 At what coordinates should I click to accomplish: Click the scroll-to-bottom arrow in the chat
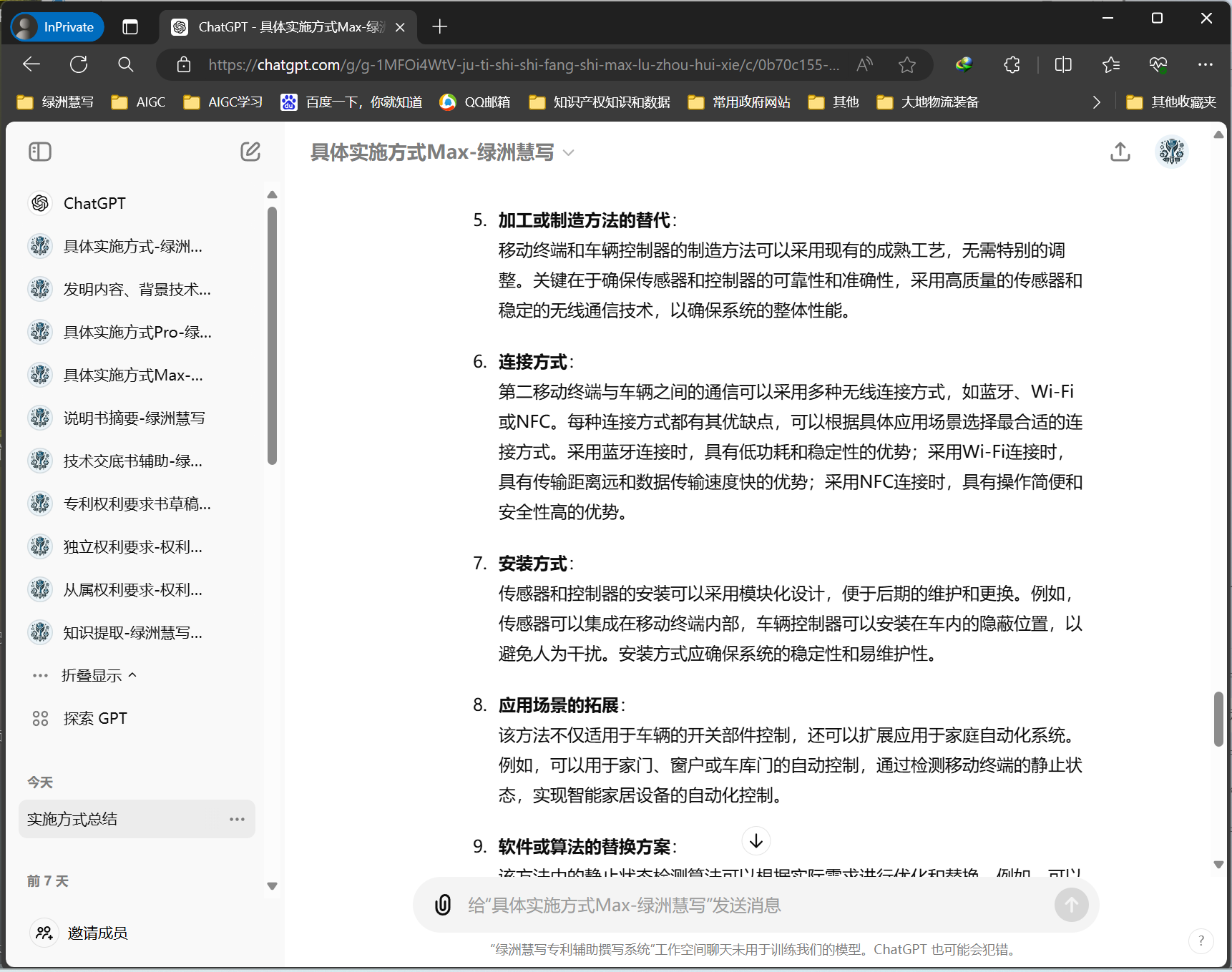pos(756,841)
